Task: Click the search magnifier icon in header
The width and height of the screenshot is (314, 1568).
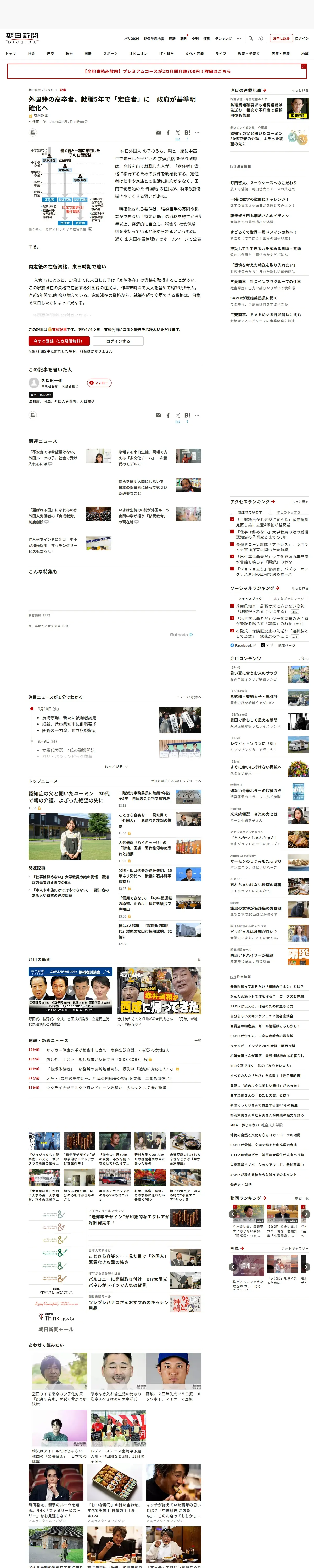Action: pyautogui.click(x=251, y=38)
